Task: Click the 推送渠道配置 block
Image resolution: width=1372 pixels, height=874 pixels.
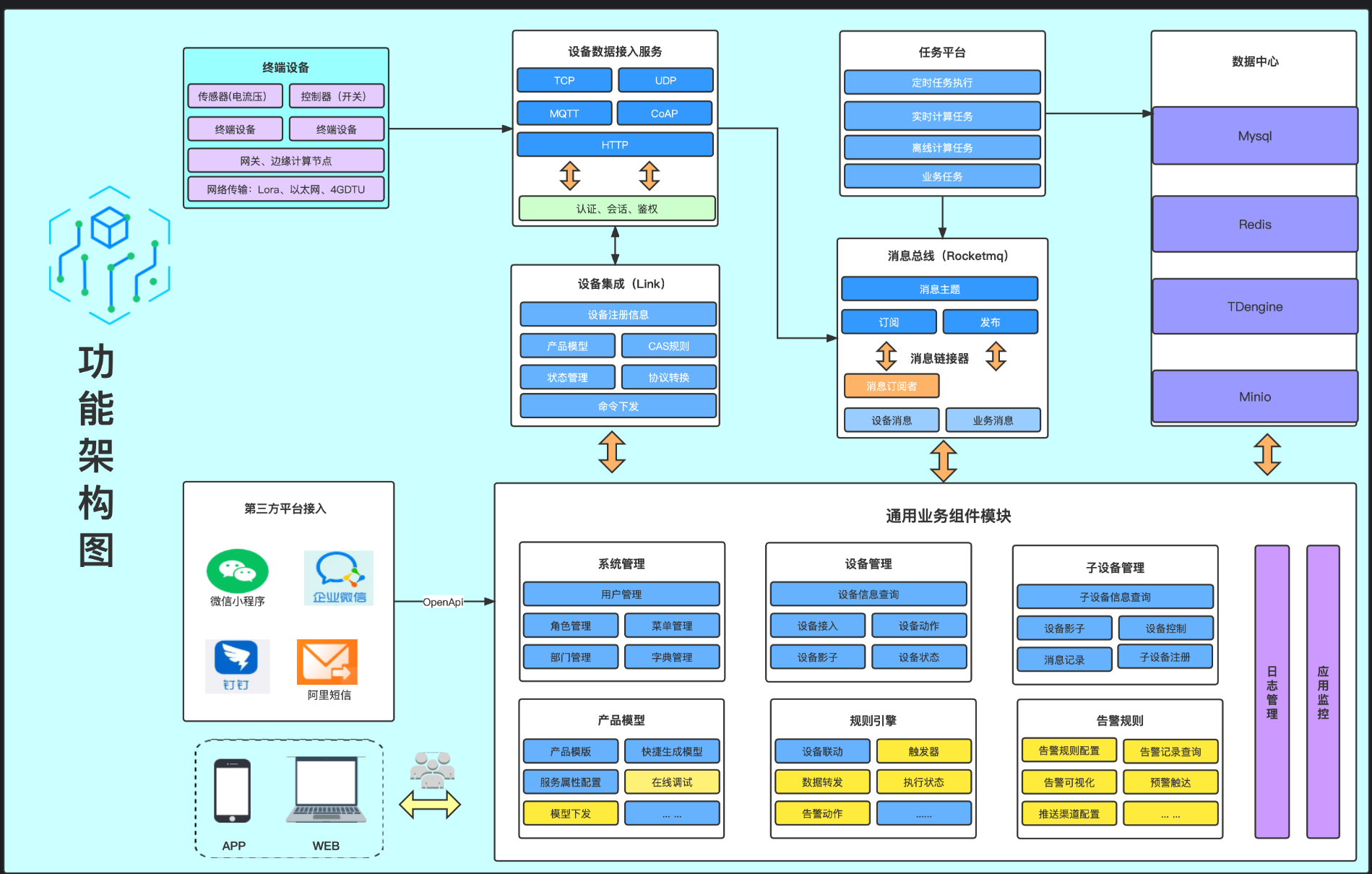Action: coord(1069,813)
